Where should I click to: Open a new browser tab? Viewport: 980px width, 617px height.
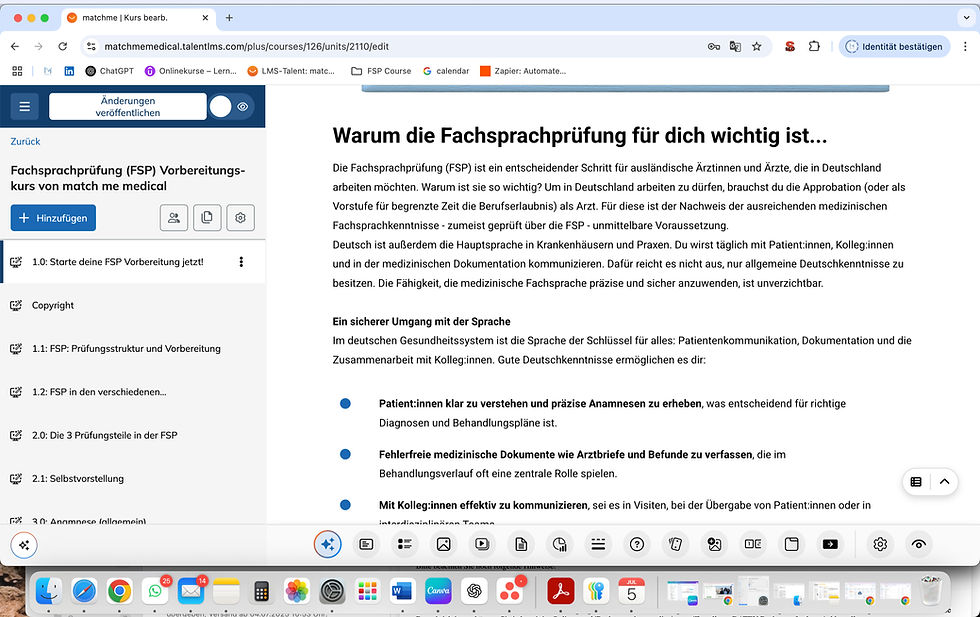coord(229,18)
